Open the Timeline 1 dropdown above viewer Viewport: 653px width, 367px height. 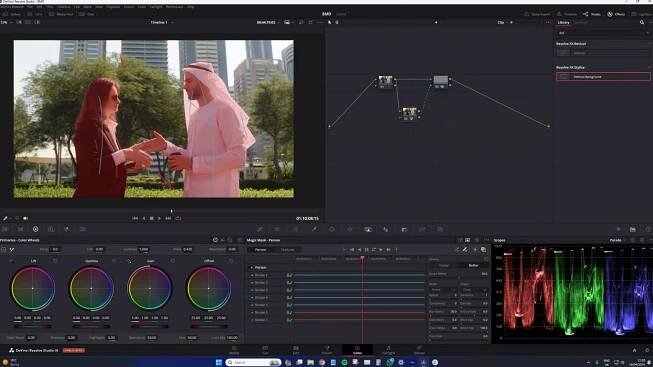click(x=162, y=22)
